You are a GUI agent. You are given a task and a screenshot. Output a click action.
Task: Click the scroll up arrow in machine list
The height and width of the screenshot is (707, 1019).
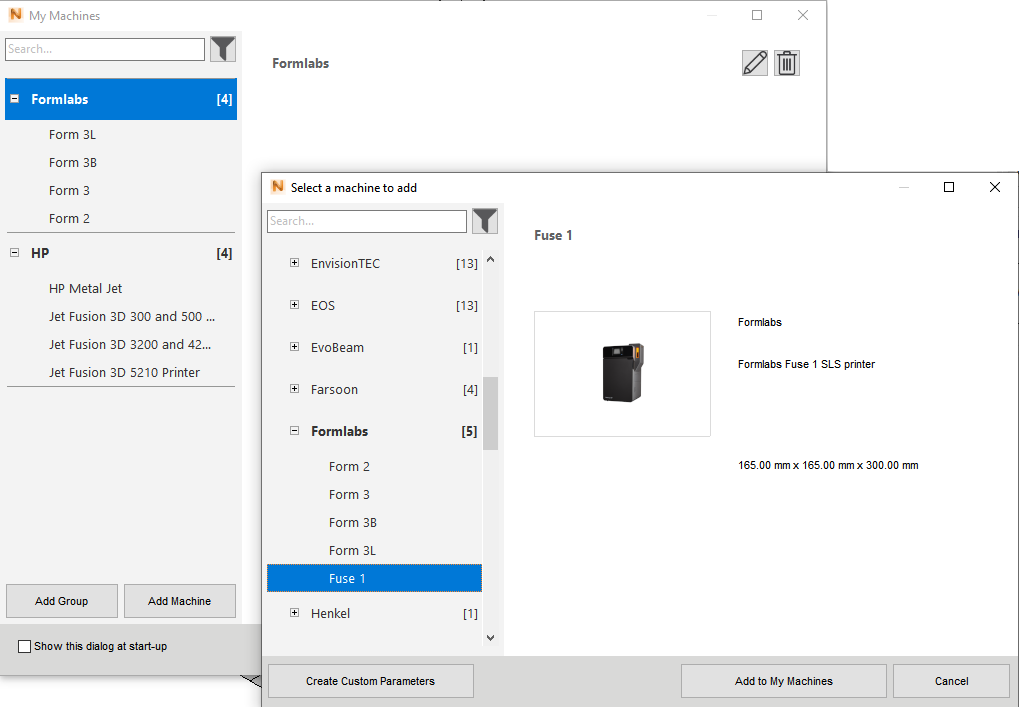coord(491,259)
